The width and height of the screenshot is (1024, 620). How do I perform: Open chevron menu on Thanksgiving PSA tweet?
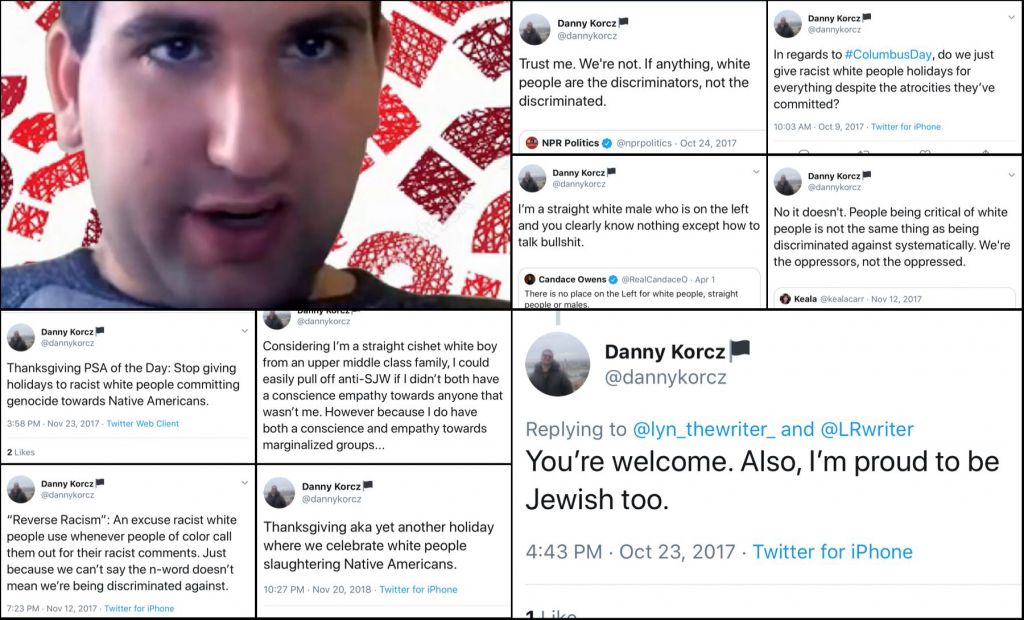pos(244,331)
